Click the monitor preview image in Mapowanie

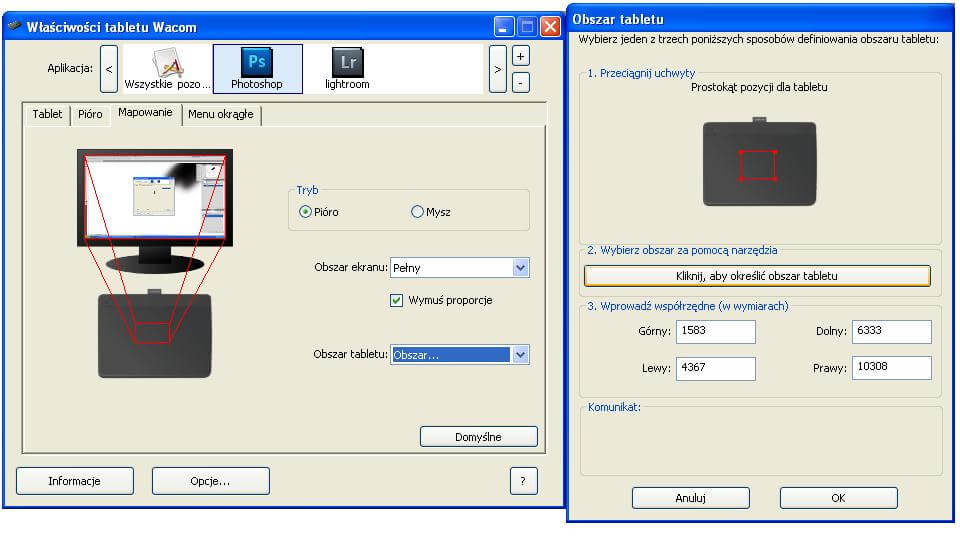tap(155, 211)
